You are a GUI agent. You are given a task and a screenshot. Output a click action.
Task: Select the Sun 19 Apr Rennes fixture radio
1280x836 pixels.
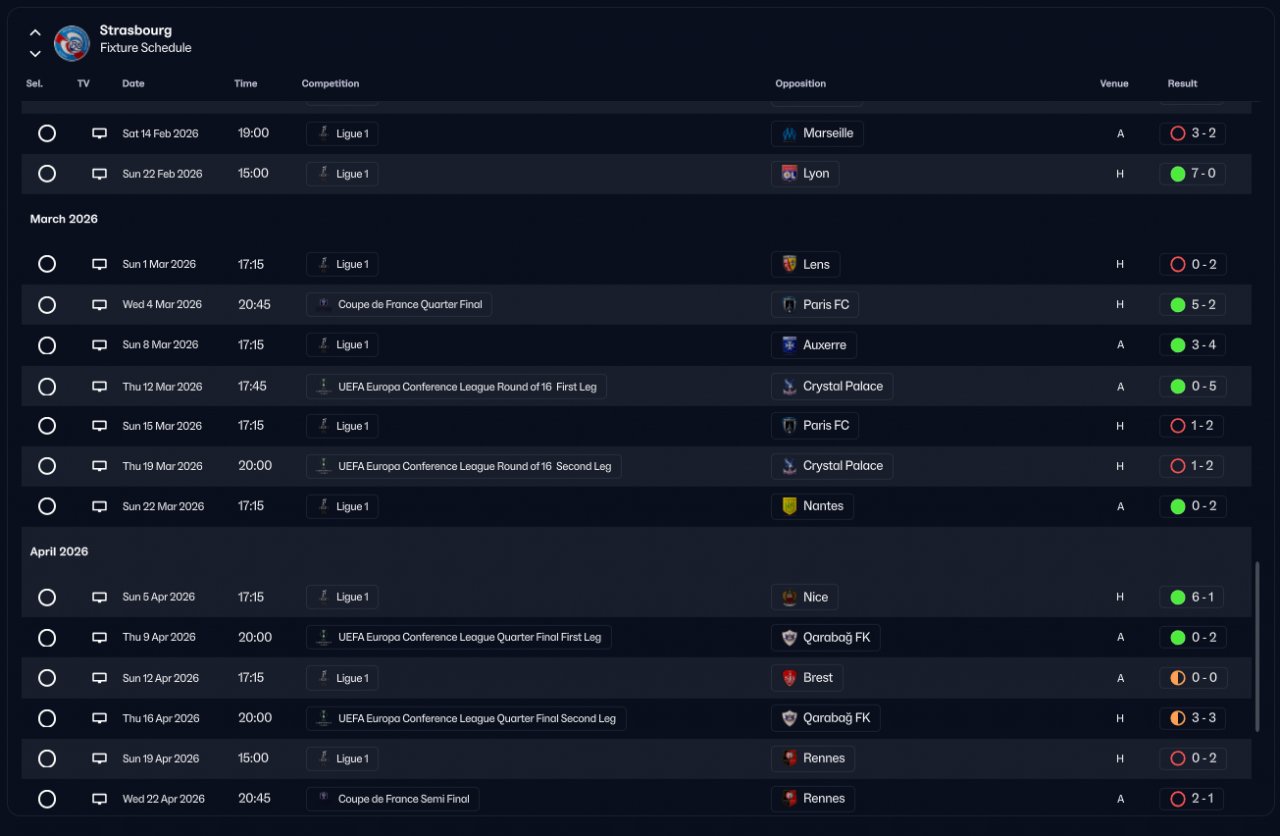tap(47, 758)
